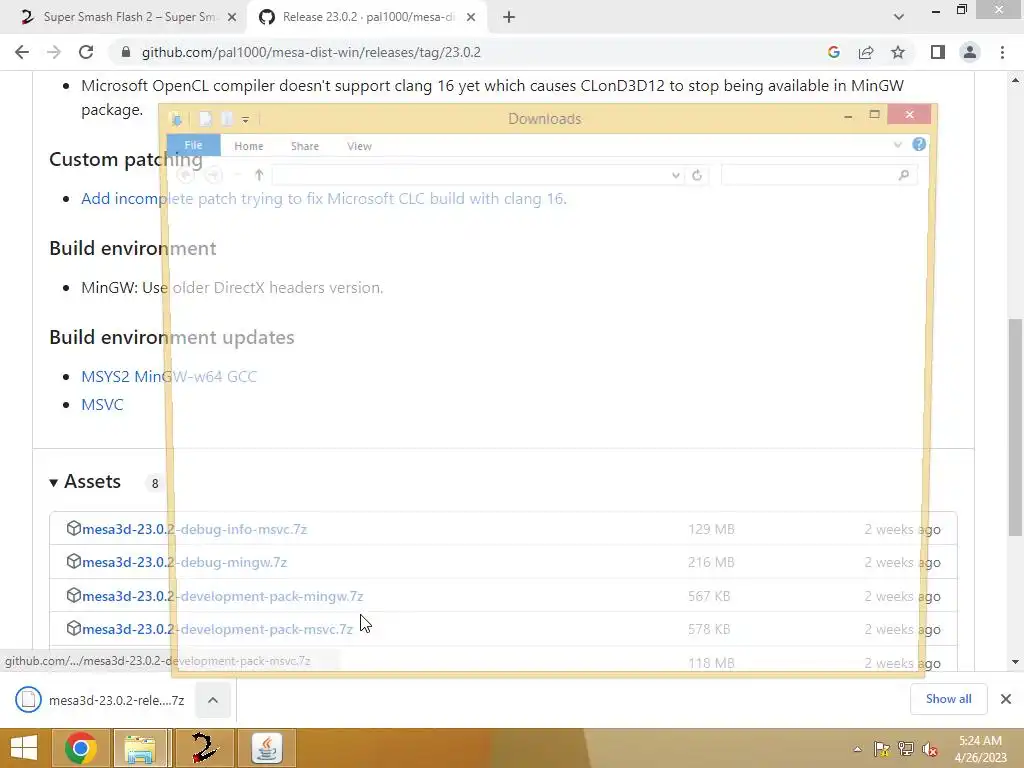Click help icon in Downloads window
This screenshot has width=1024, height=768.
(919, 144)
